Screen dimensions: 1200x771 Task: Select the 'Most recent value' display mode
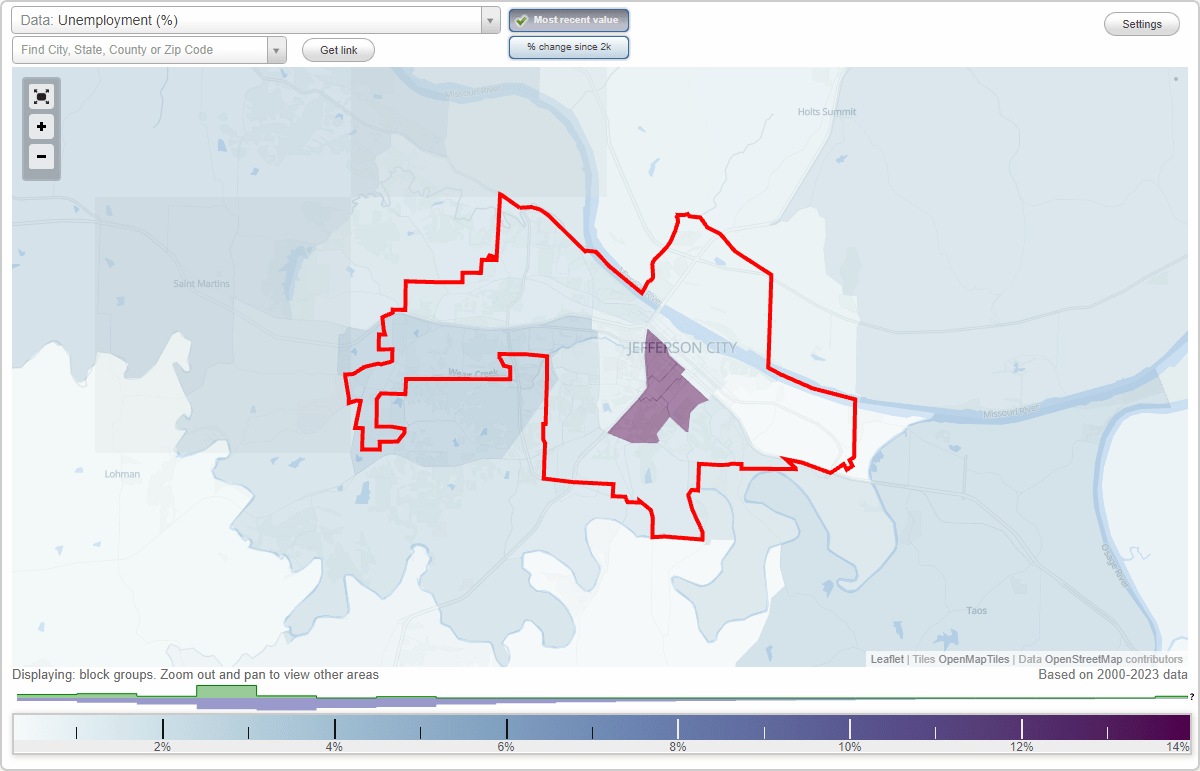click(x=568, y=19)
